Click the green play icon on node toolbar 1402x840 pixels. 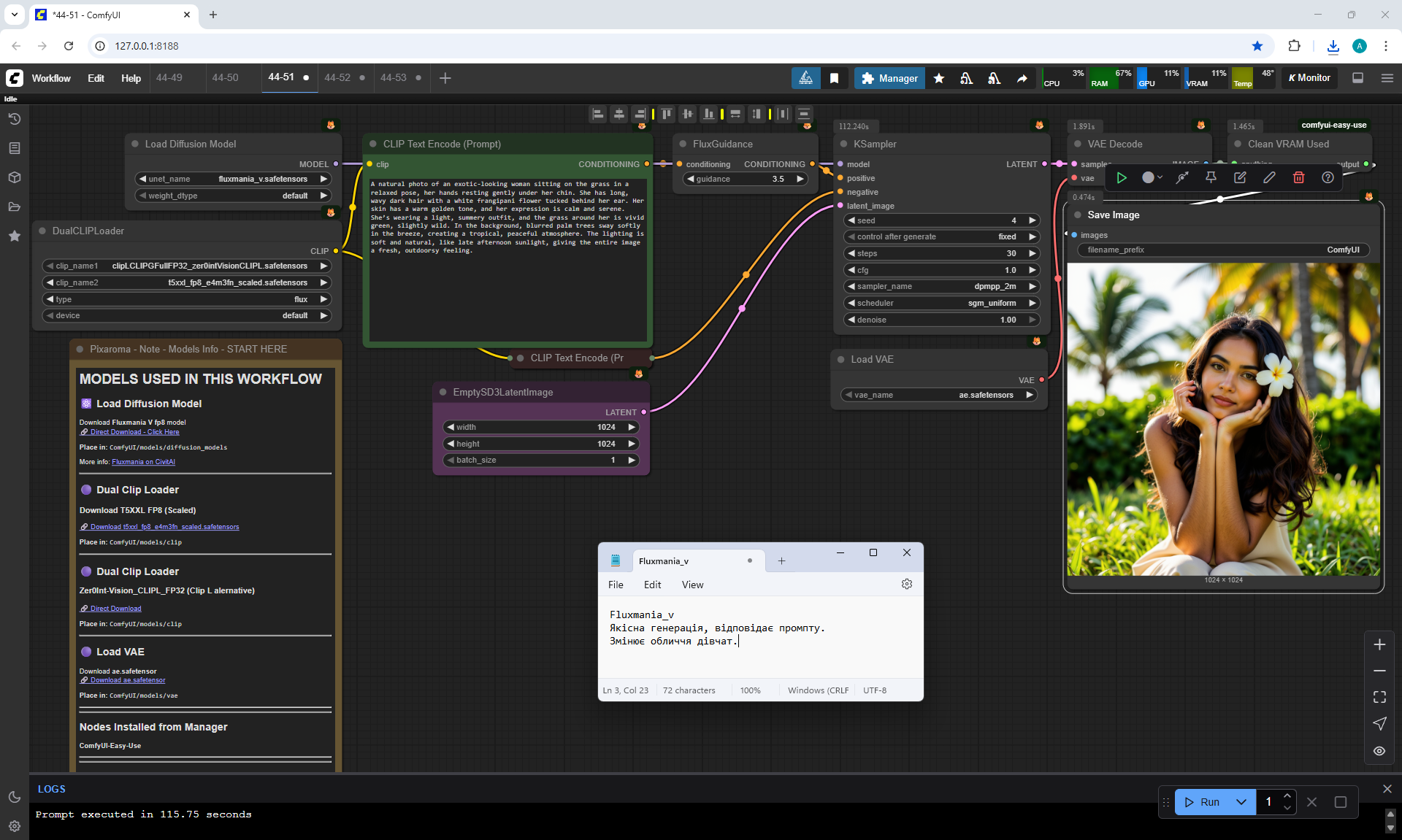click(1122, 177)
